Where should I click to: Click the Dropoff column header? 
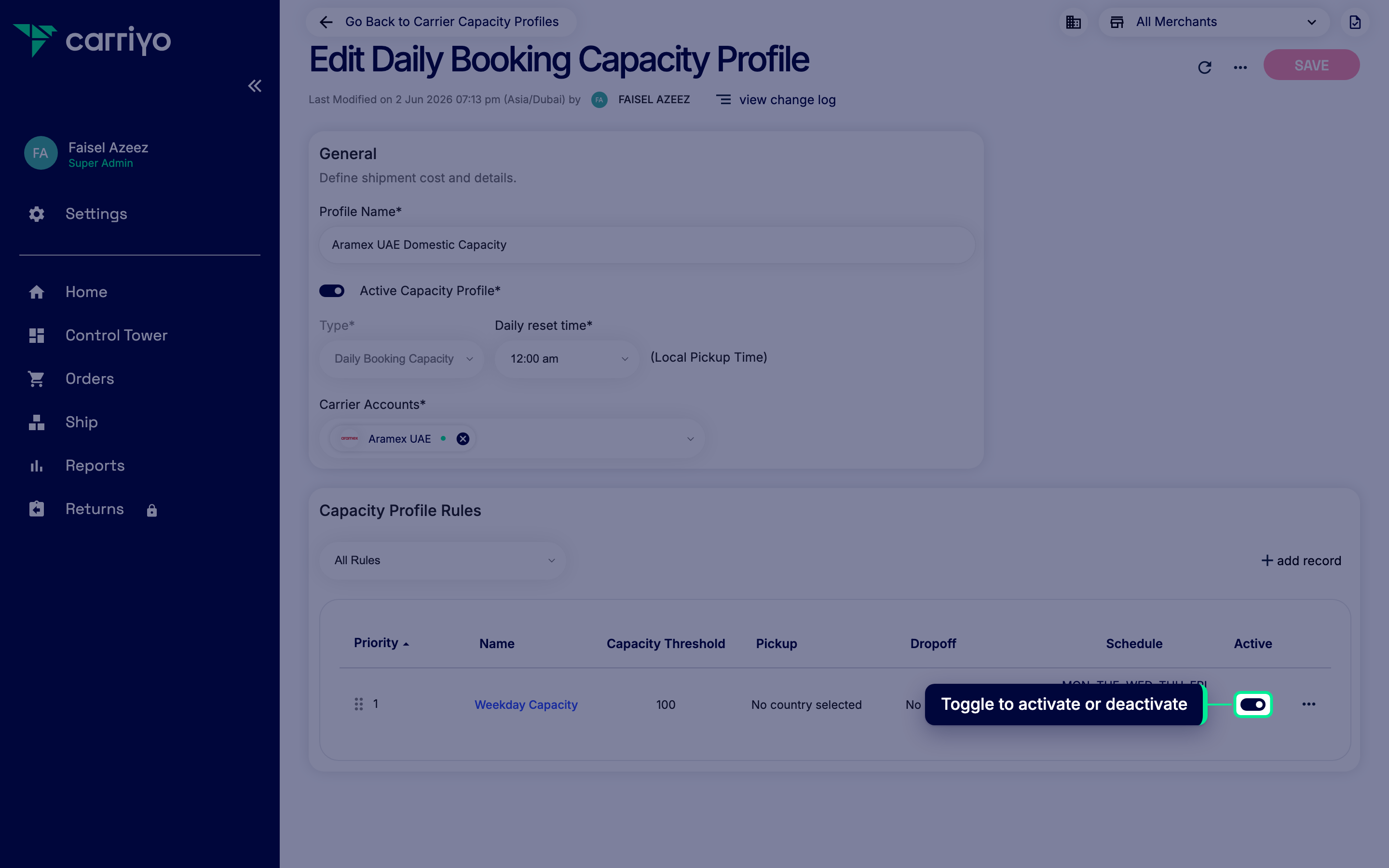(x=933, y=644)
